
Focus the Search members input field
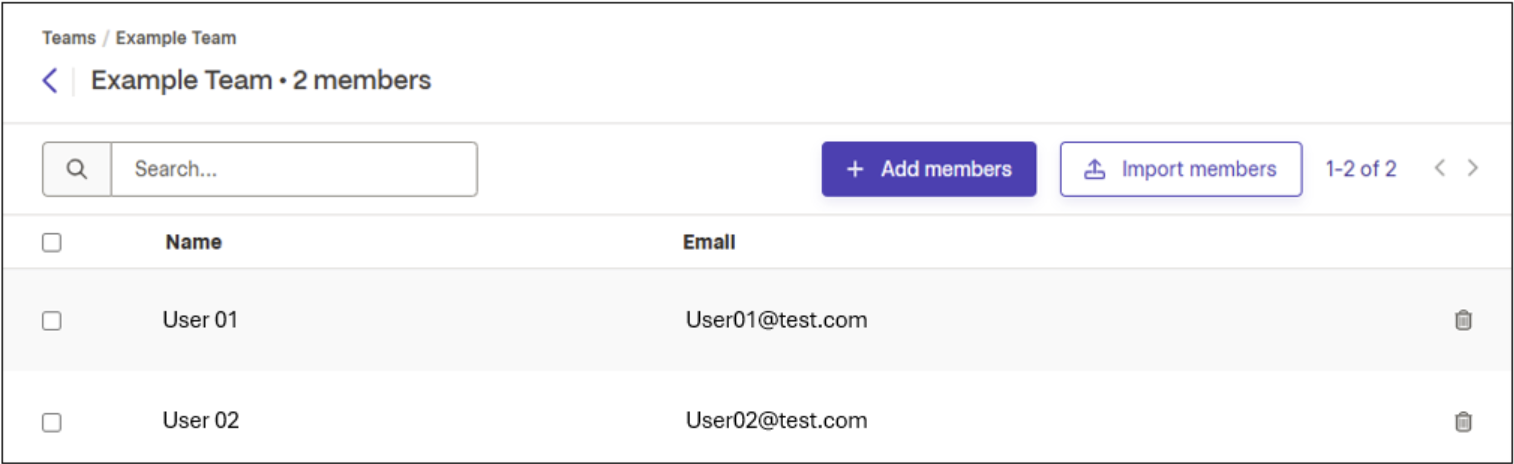pyautogui.click(x=294, y=169)
